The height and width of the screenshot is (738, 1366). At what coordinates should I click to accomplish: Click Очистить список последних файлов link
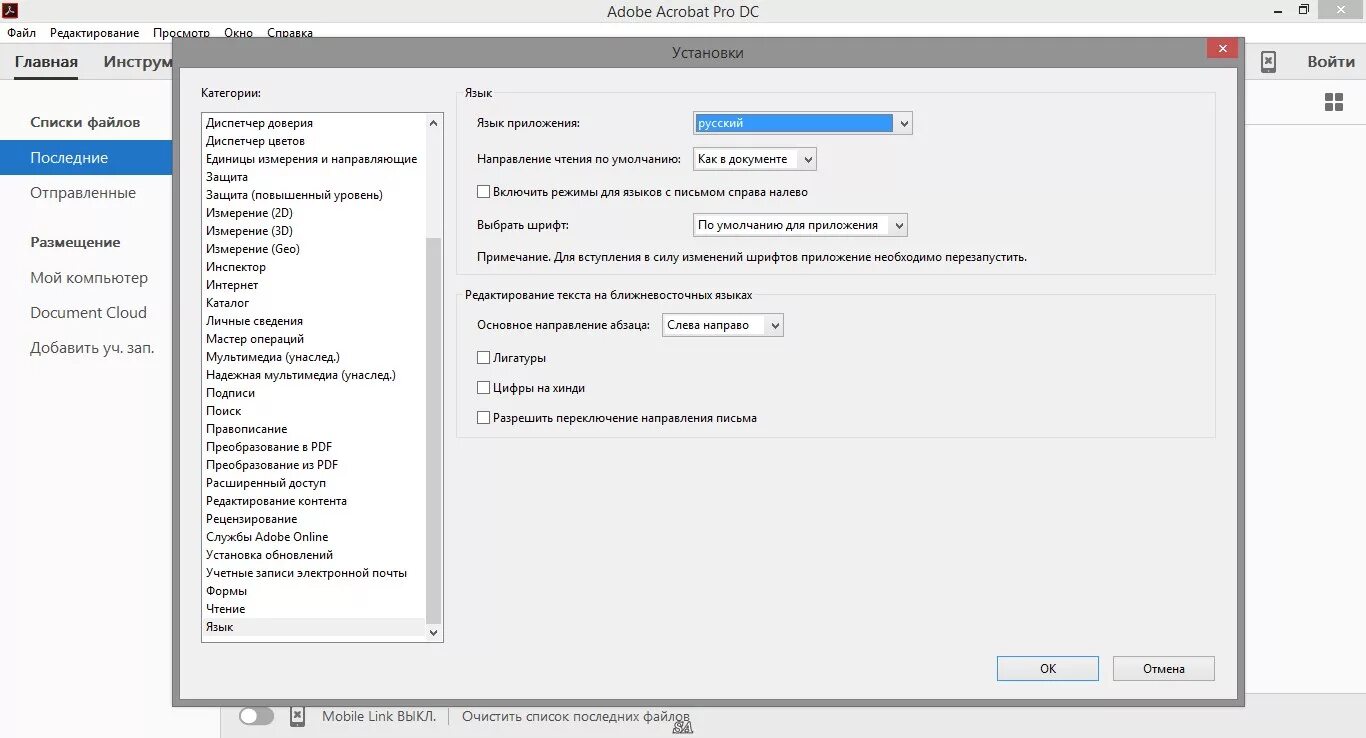point(576,717)
